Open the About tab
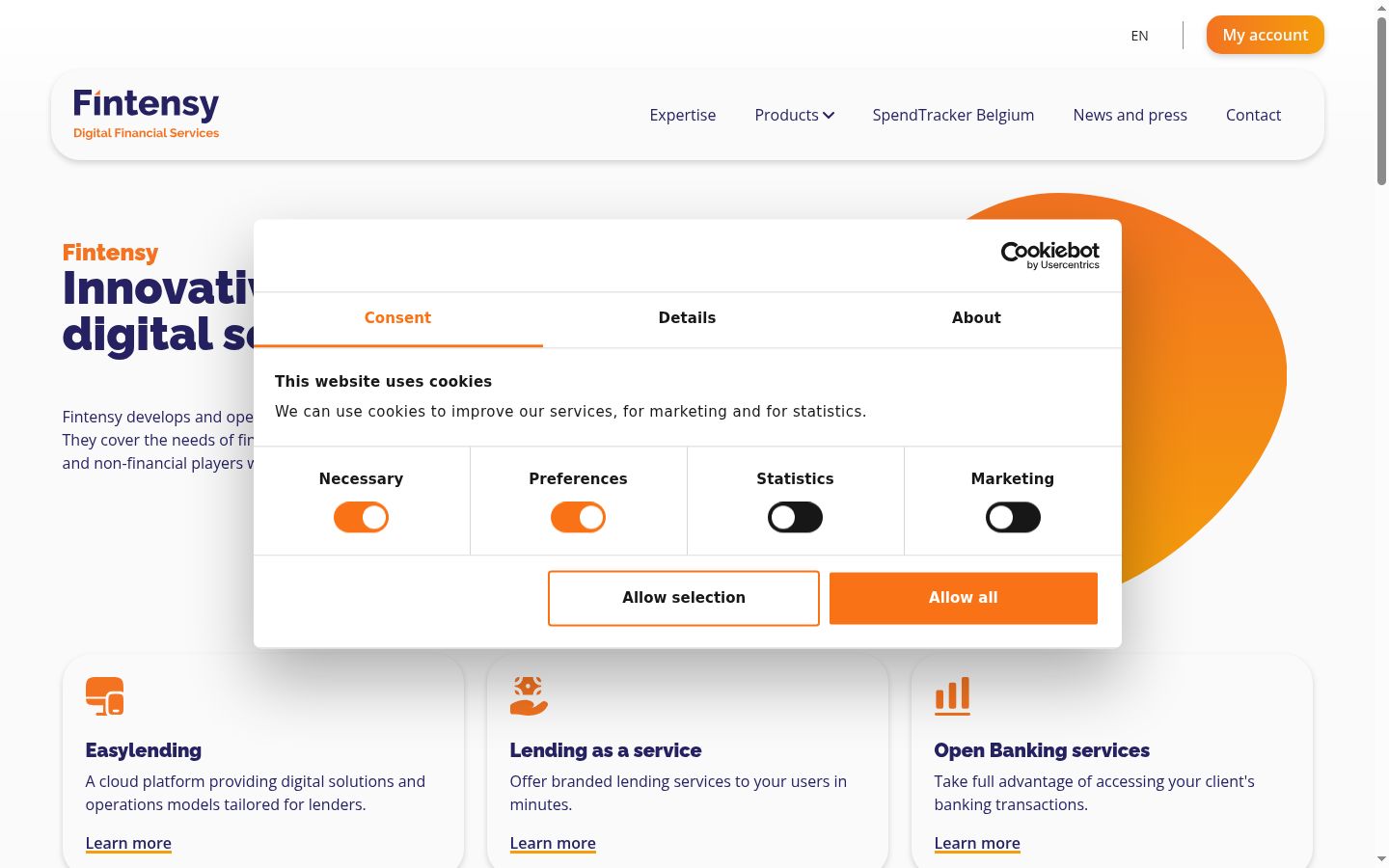This screenshot has height=868, width=1389. 976,318
